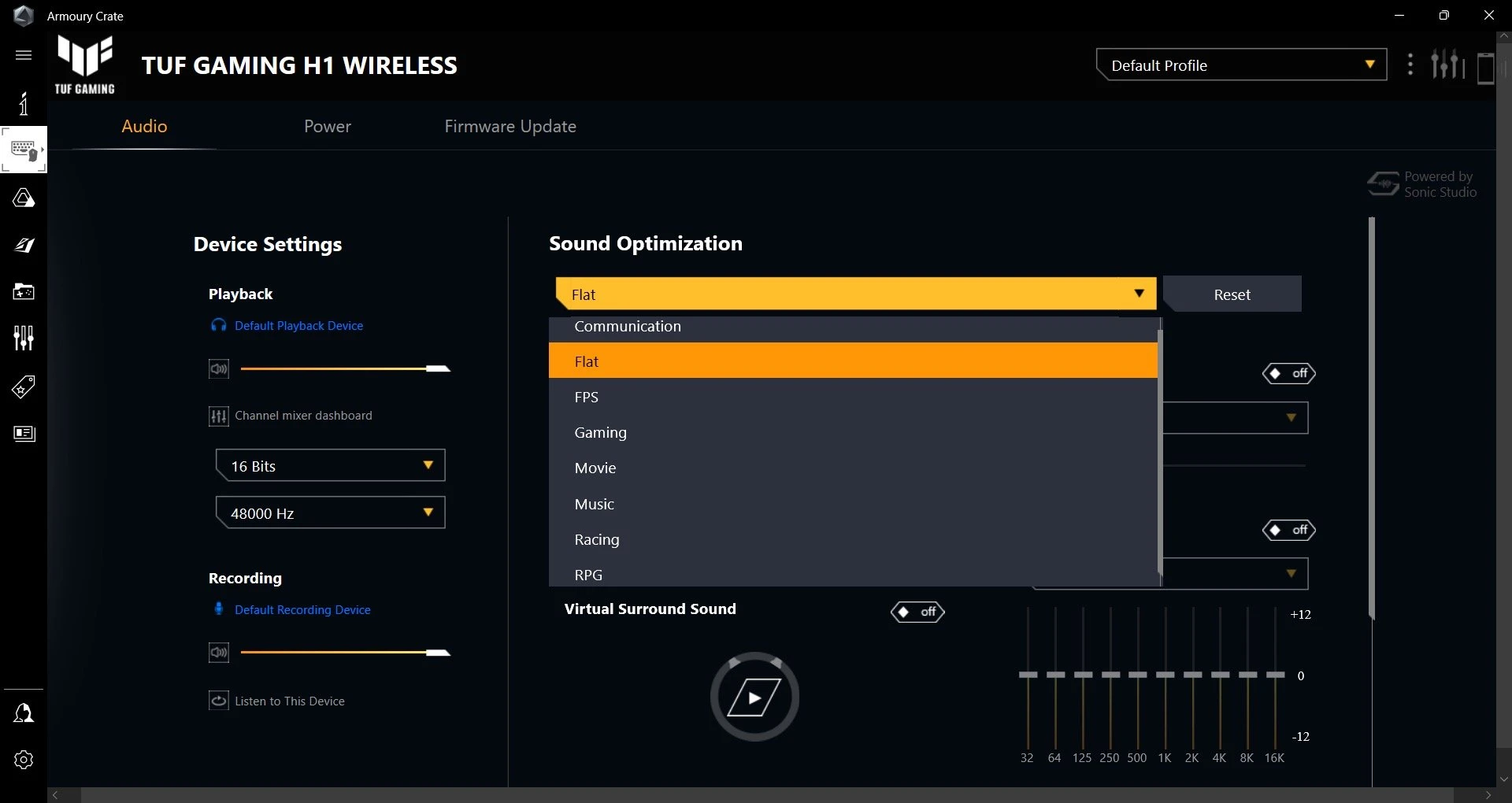Click the bottom horizontal scrollbar
This screenshot has height=803, width=1512.
pos(768,795)
